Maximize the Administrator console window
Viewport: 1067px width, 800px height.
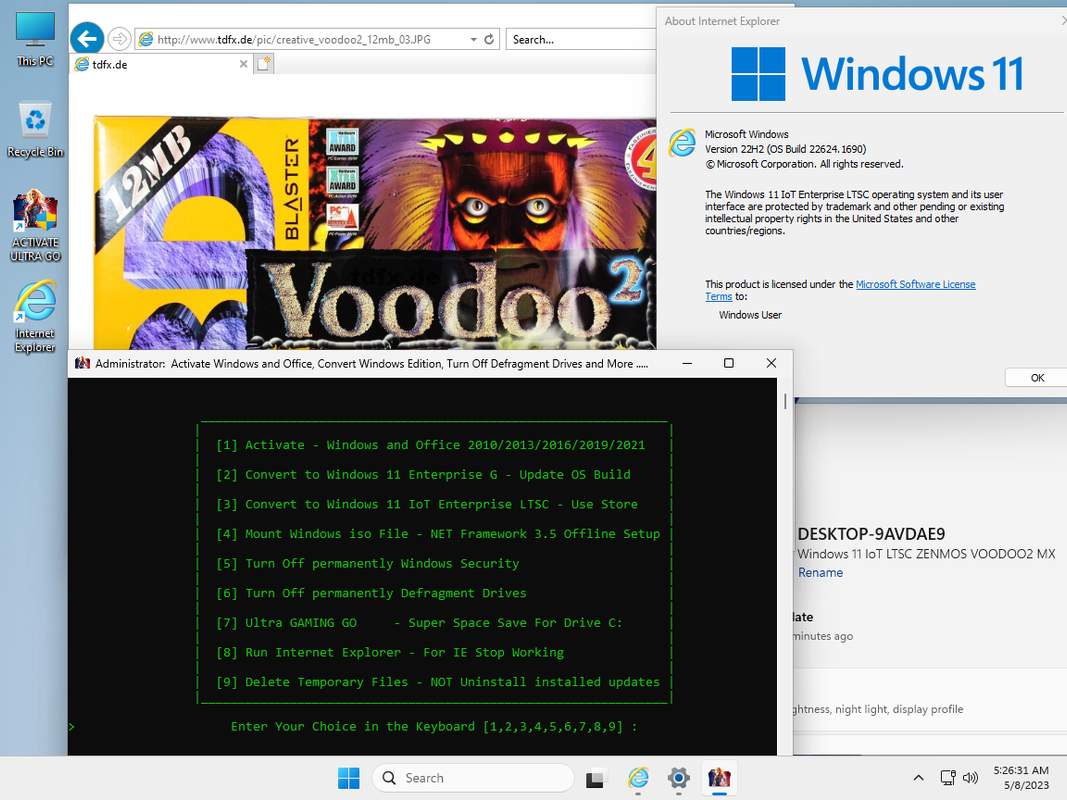[729, 363]
